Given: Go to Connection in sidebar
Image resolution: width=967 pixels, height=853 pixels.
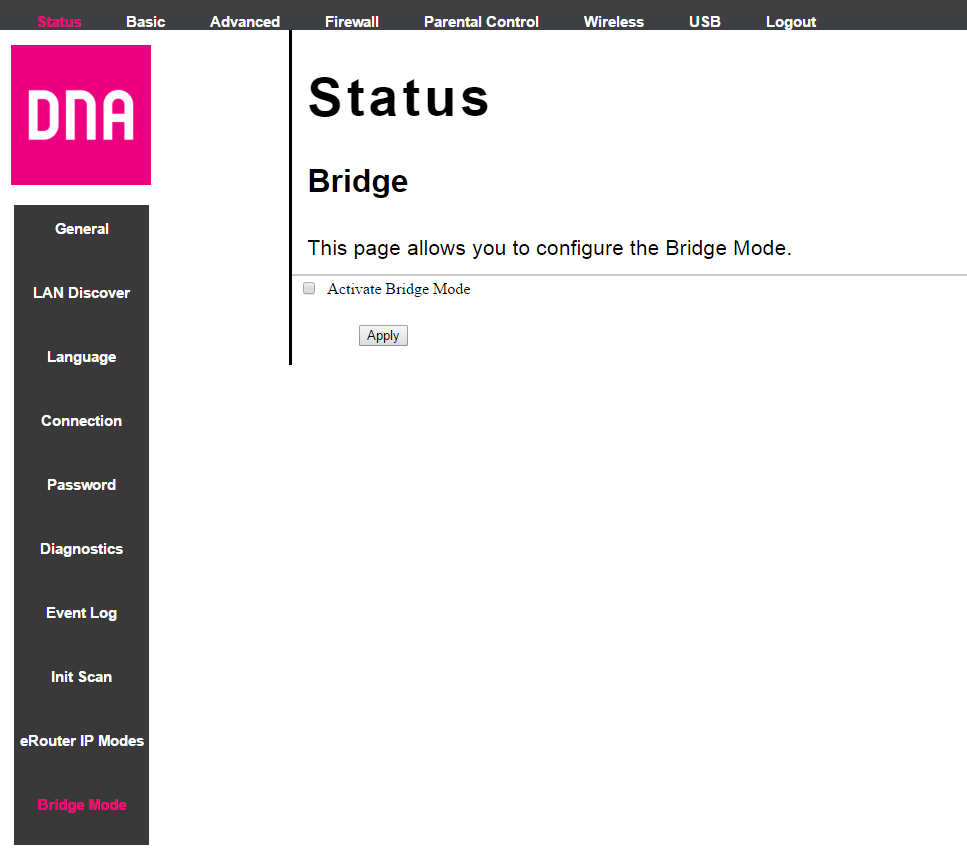Looking at the screenshot, I should coord(82,421).
